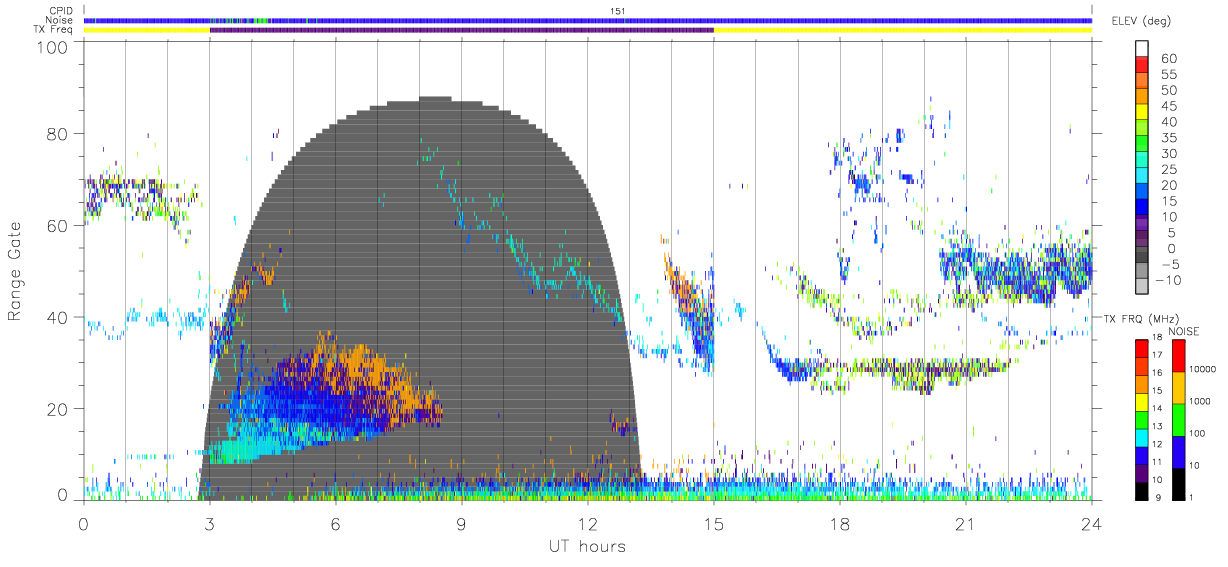The height and width of the screenshot is (567, 1228).
Task: Click the CPID label
Action: 61,11
